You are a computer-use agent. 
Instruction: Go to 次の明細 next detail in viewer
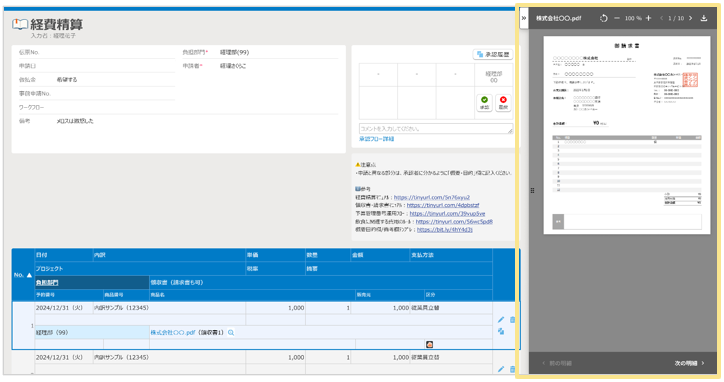click(689, 364)
